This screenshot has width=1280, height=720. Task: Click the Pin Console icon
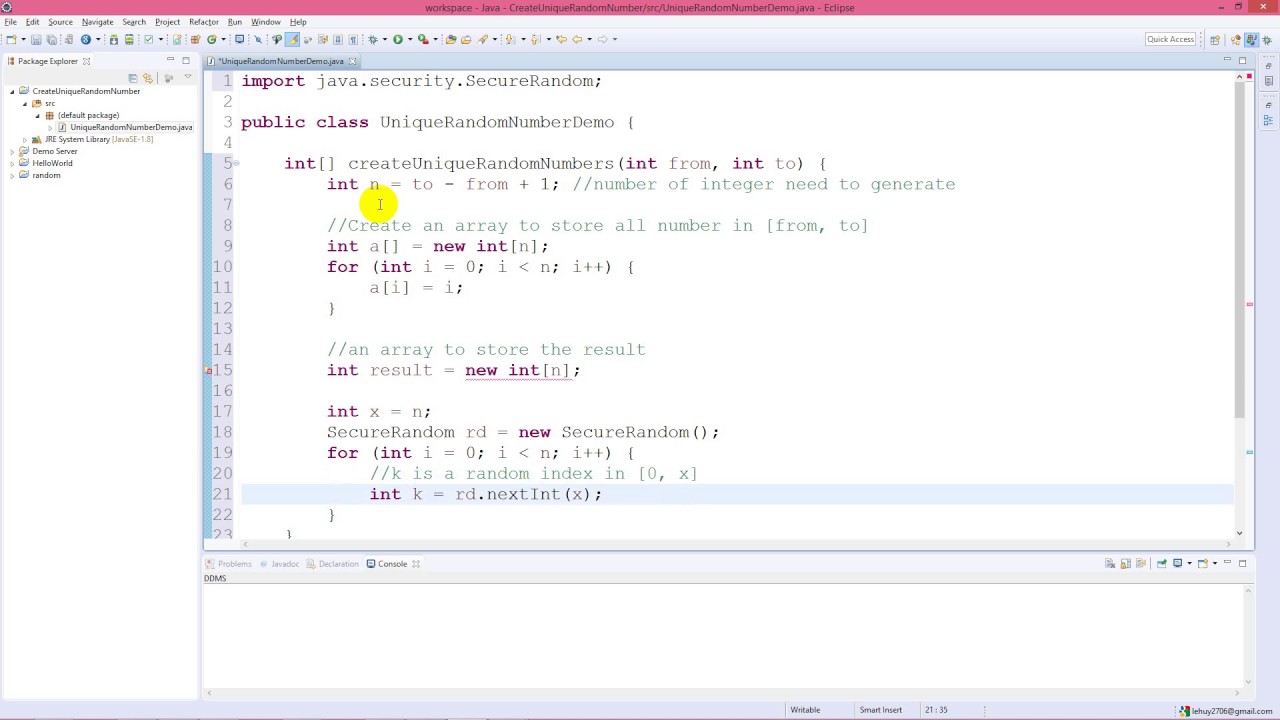coord(1162,563)
